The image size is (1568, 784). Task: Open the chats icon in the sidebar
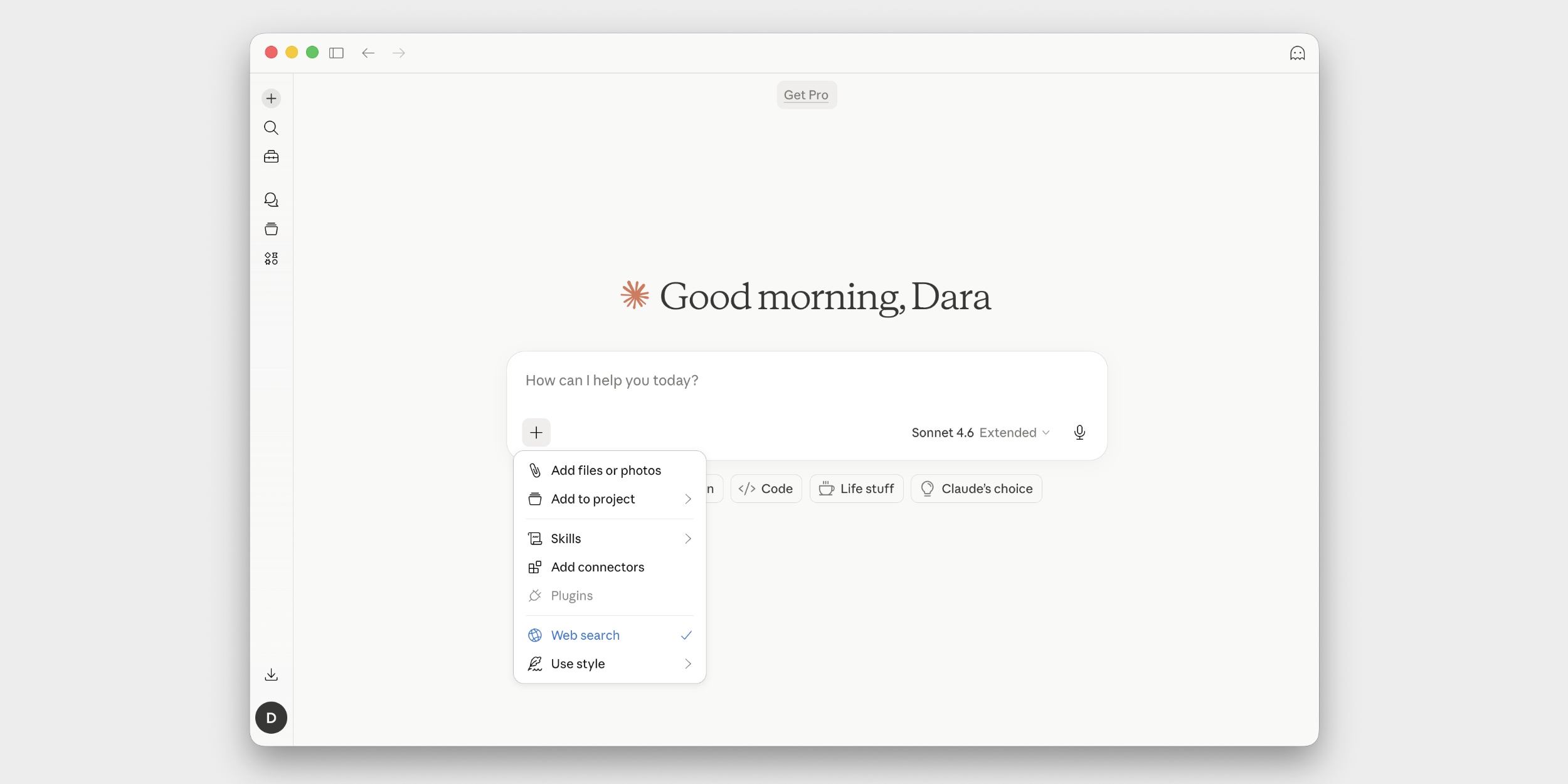pos(271,200)
